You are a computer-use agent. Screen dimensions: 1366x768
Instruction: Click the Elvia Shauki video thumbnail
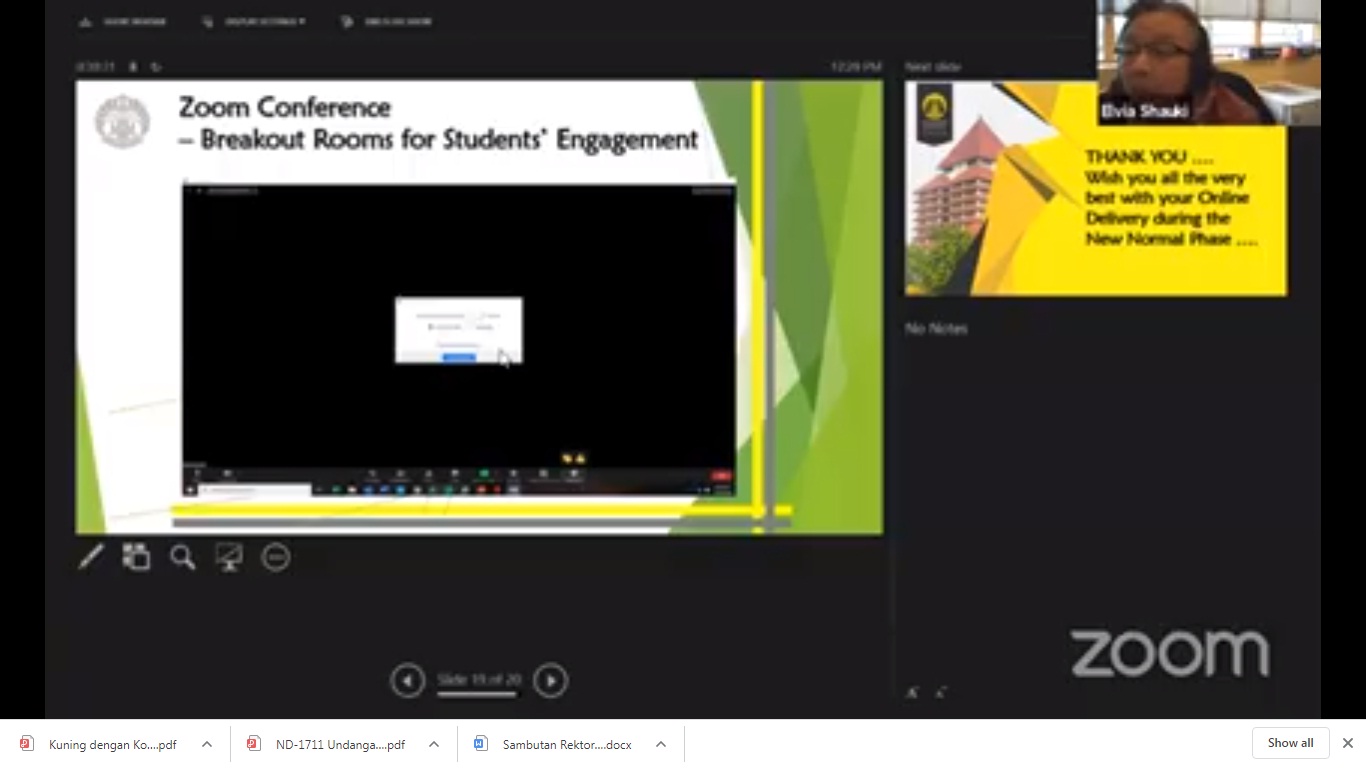pos(1209,62)
